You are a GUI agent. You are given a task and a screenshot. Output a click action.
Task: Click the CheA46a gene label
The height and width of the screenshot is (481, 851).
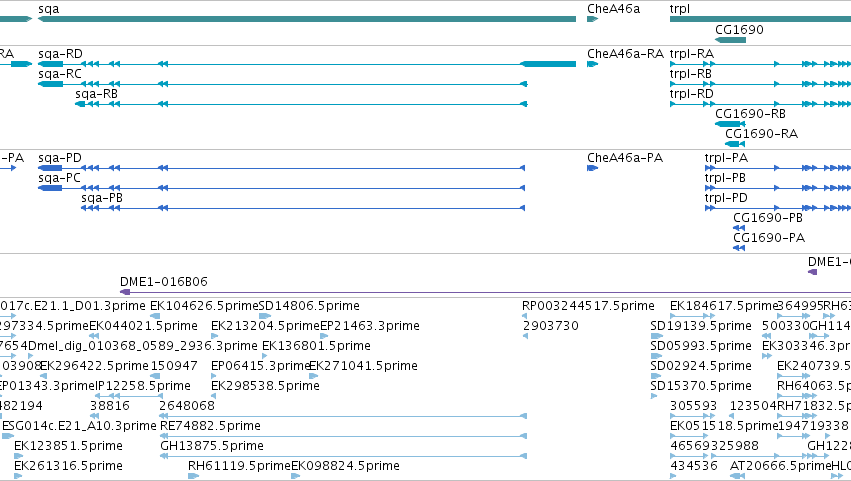click(x=613, y=9)
